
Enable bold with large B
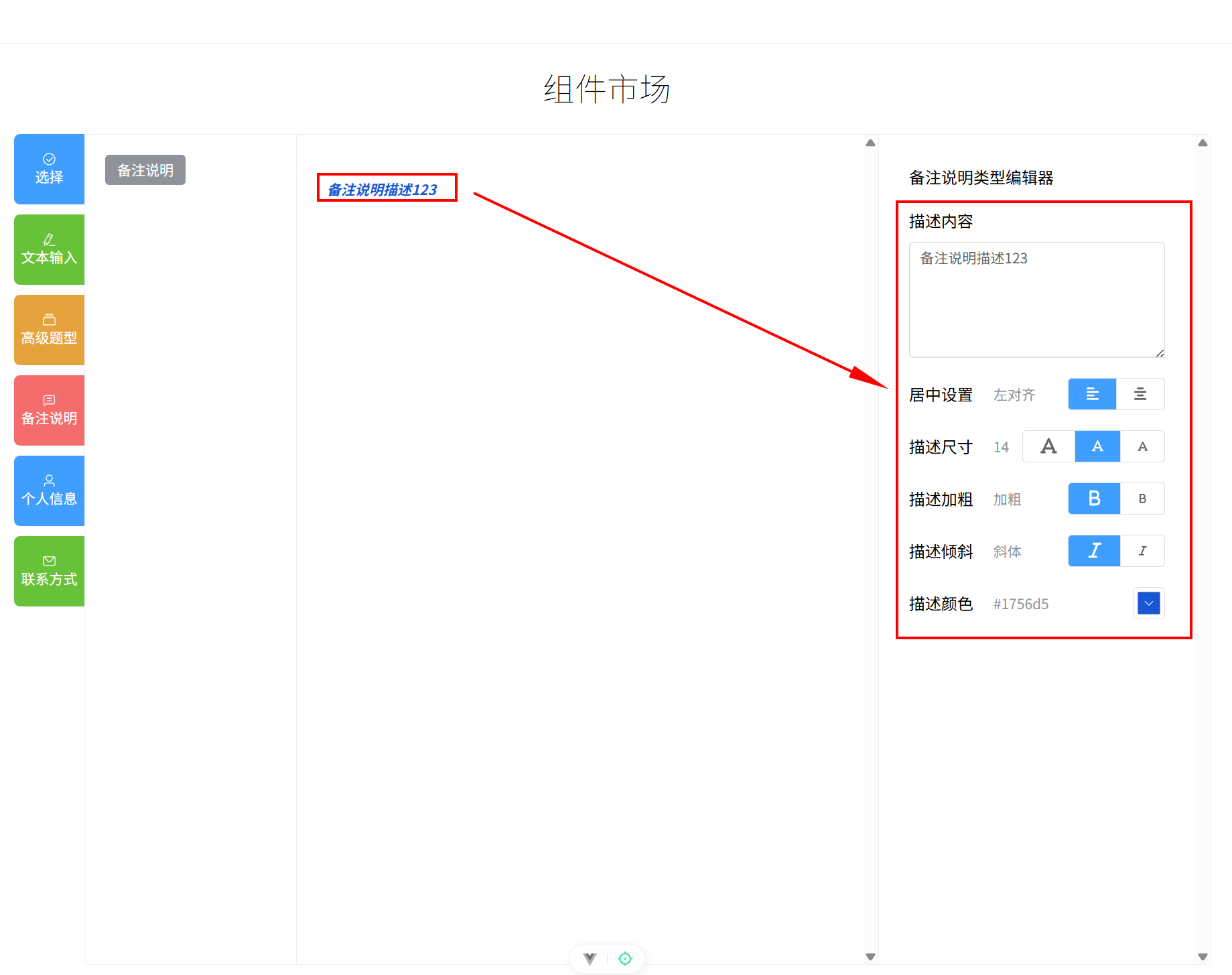tap(1094, 499)
